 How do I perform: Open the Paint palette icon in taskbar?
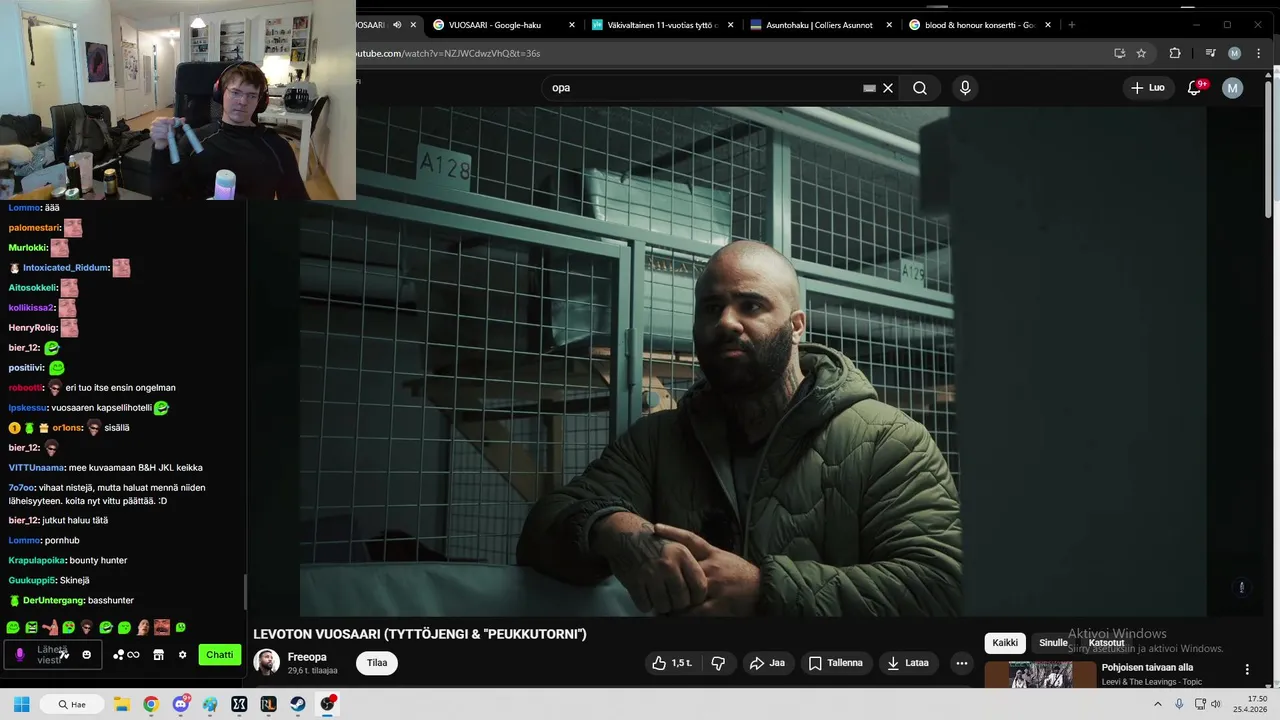point(209,704)
